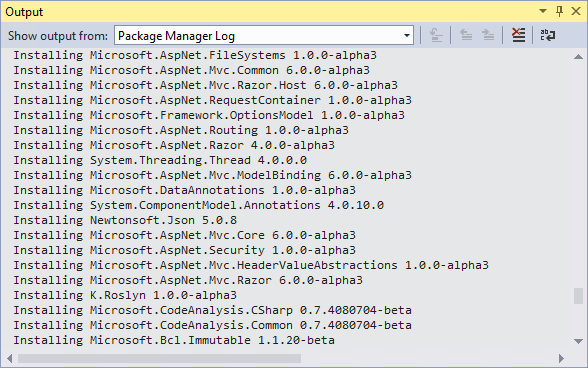The image size is (588, 368).
Task: Click the Microsoft.AspNet.Razor 4.0.0-alpha3 line
Action: pyautogui.click(x=174, y=145)
